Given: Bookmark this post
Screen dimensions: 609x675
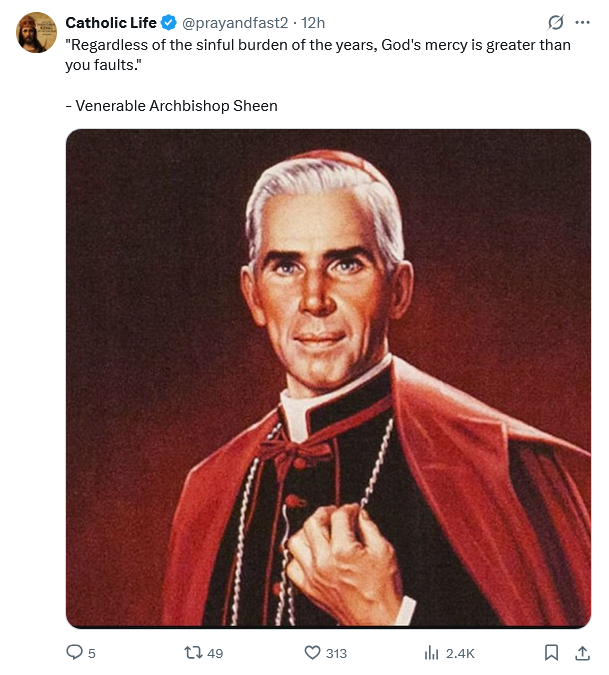Looking at the screenshot, I should (x=551, y=653).
